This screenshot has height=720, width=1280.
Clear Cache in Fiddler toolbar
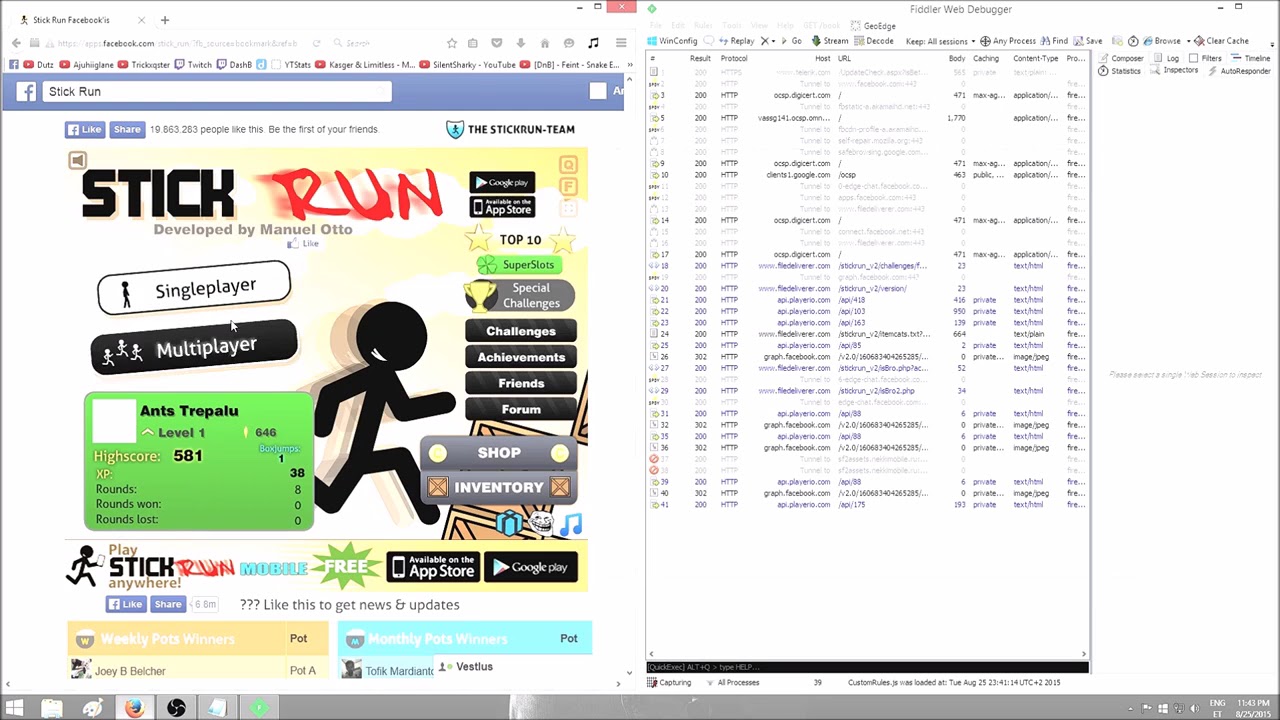[x=1222, y=41]
